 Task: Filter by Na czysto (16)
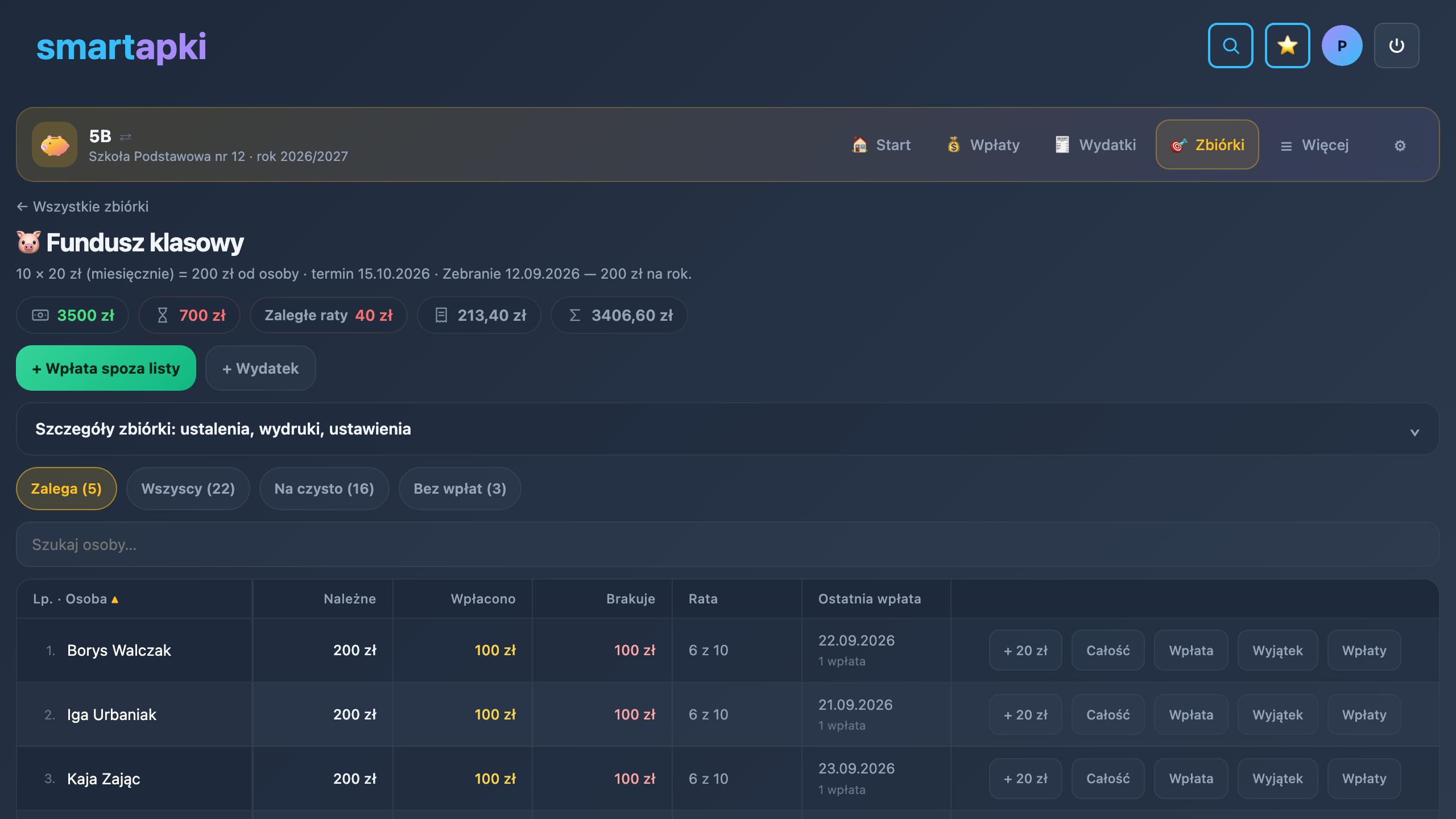click(x=324, y=489)
